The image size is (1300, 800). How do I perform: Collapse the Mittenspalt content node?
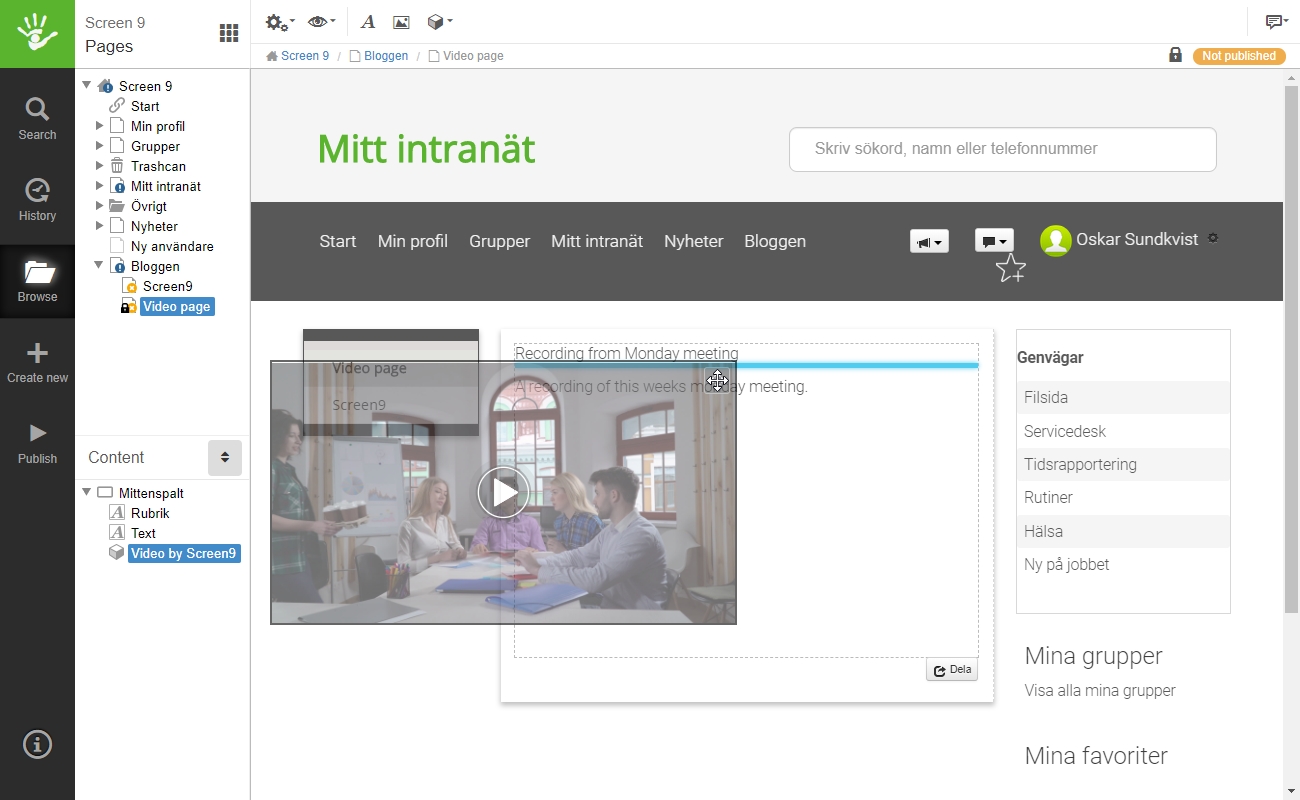[87, 492]
